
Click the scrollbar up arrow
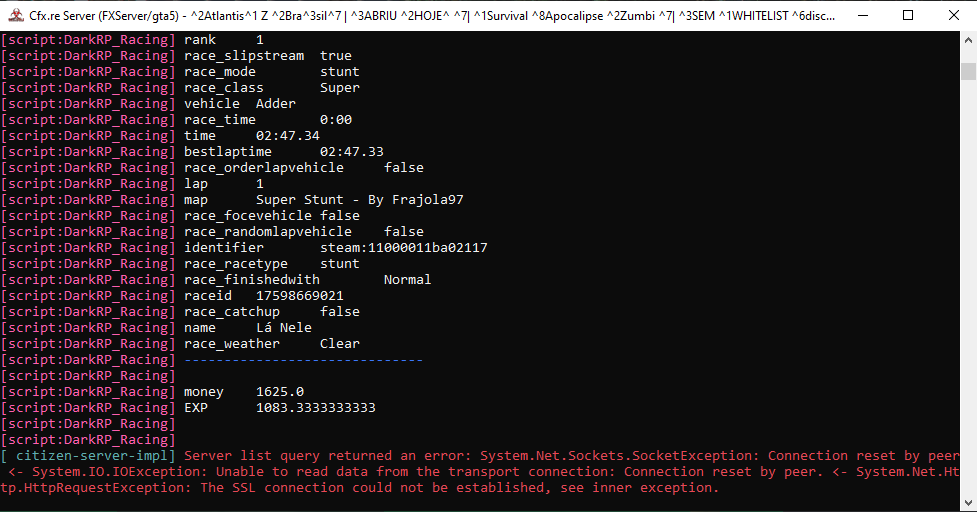[x=968, y=41]
